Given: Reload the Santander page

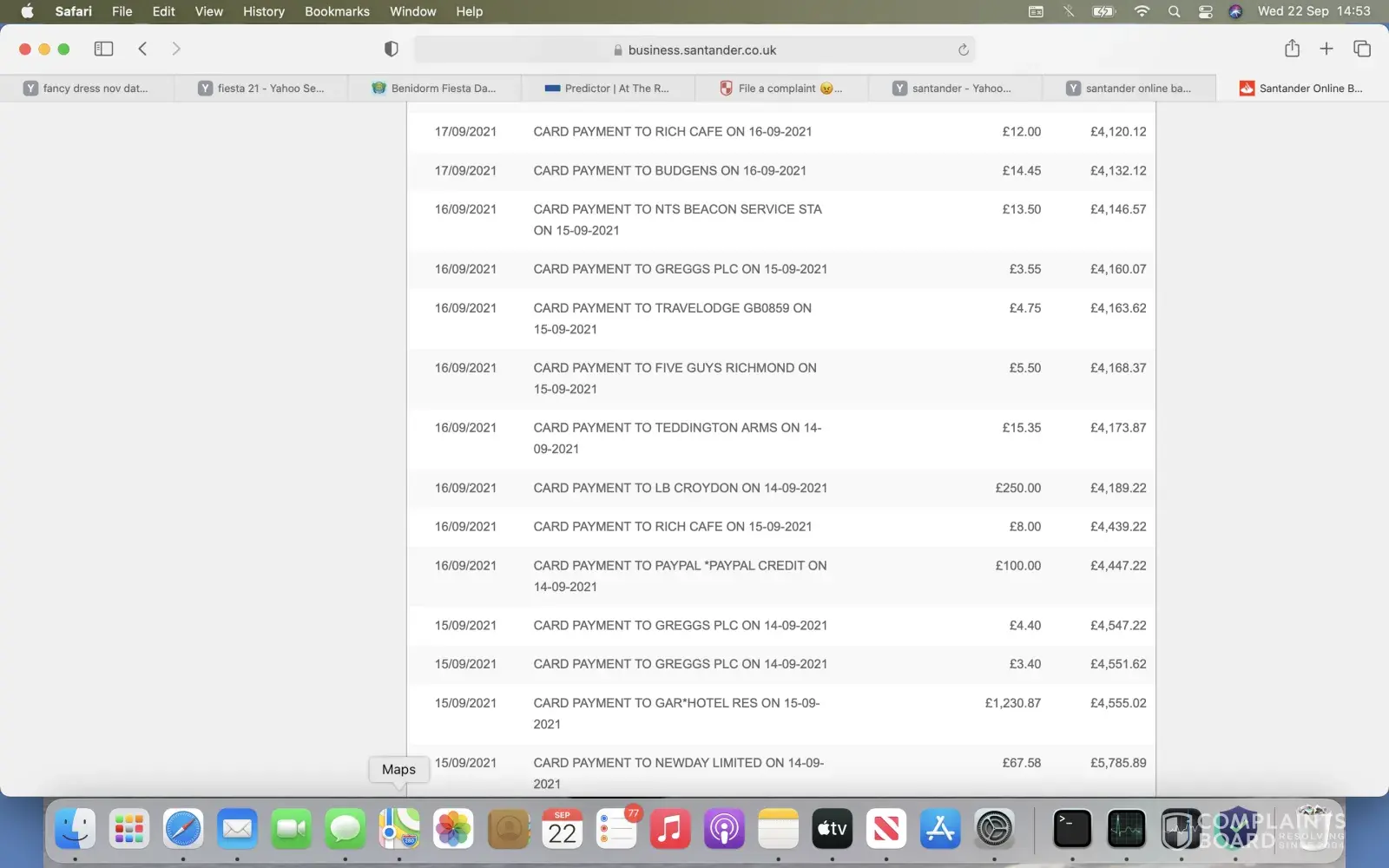Looking at the screenshot, I should (x=963, y=50).
